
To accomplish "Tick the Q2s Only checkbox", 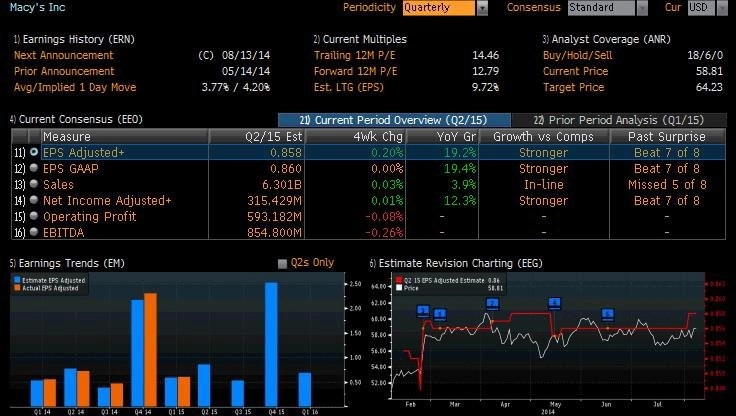I will pyautogui.click(x=282, y=263).
